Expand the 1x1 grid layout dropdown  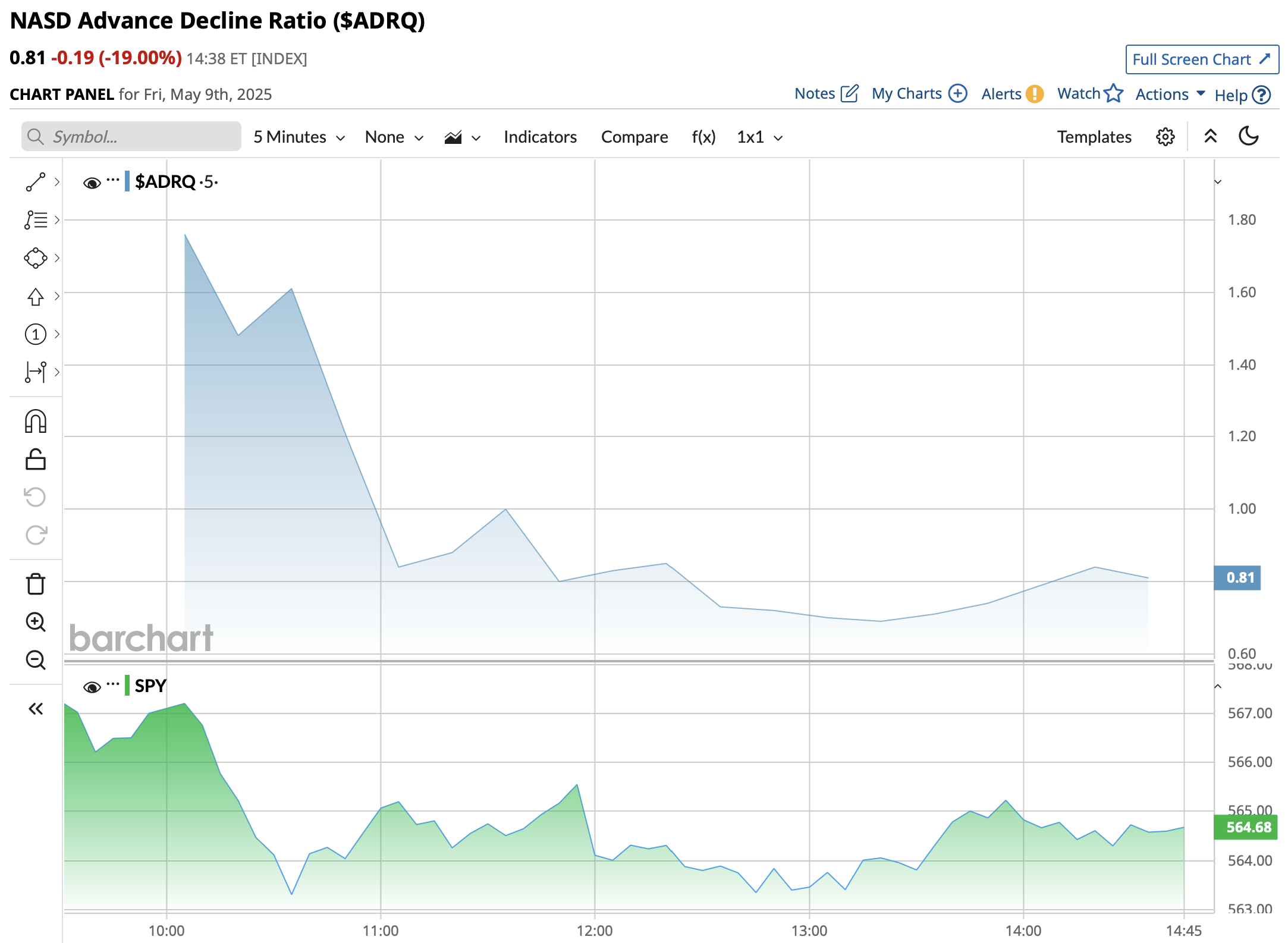759,137
